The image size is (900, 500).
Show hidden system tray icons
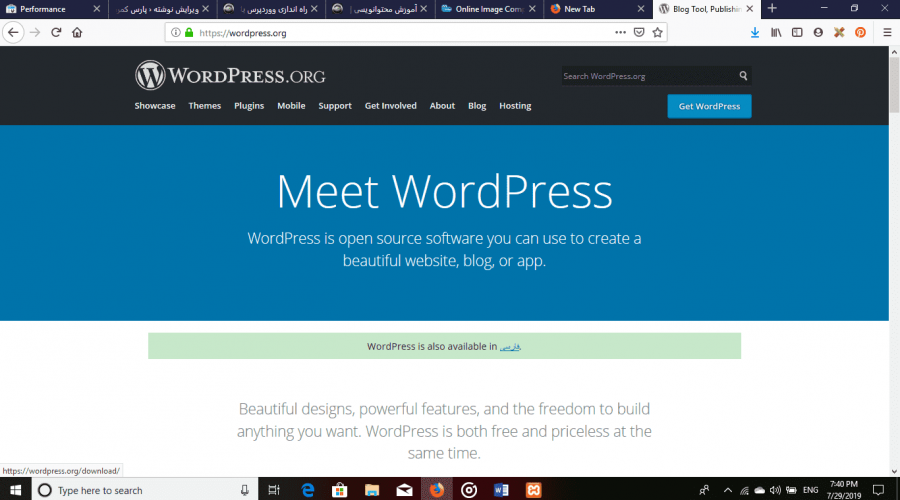[728, 490]
